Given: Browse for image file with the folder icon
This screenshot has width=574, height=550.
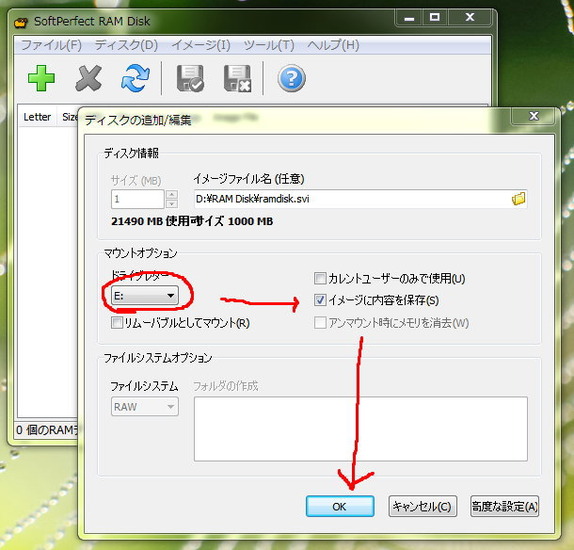Looking at the screenshot, I should point(518,199).
